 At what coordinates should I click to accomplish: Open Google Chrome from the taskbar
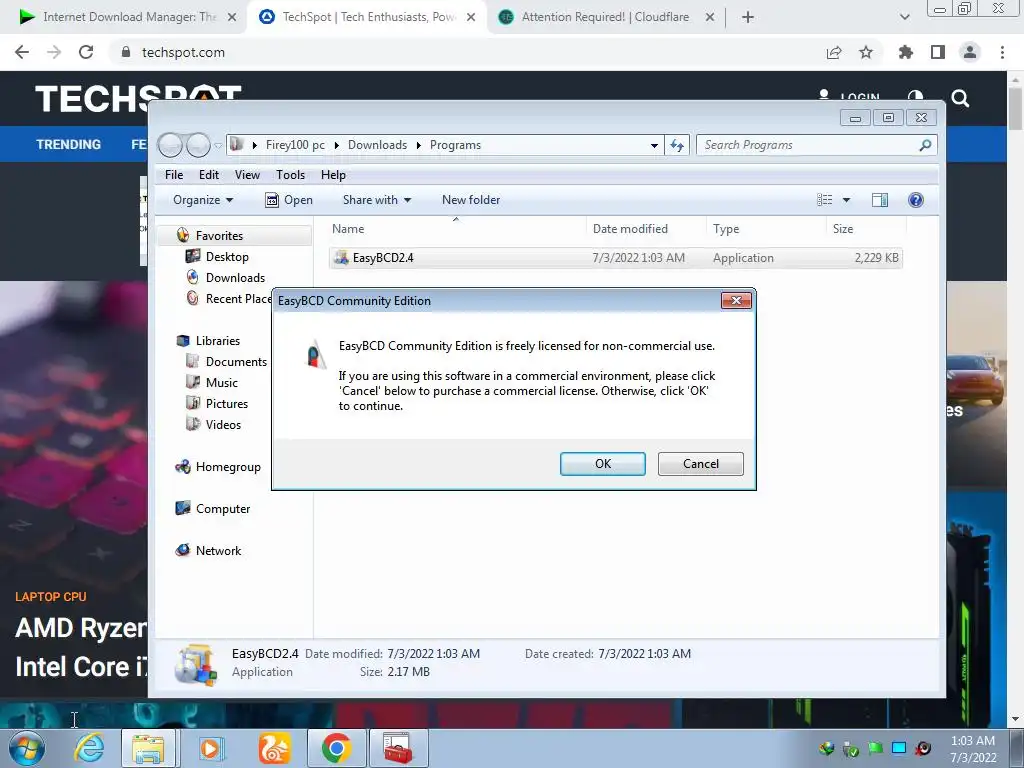tap(336, 748)
